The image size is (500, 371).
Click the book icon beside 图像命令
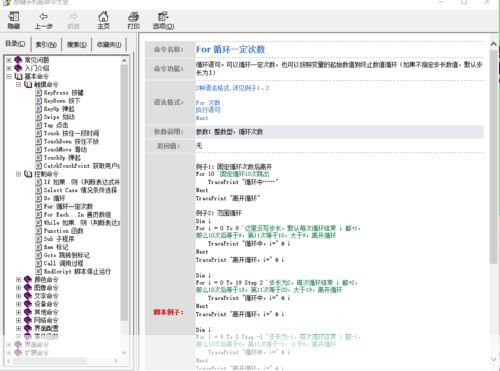click(x=28, y=288)
